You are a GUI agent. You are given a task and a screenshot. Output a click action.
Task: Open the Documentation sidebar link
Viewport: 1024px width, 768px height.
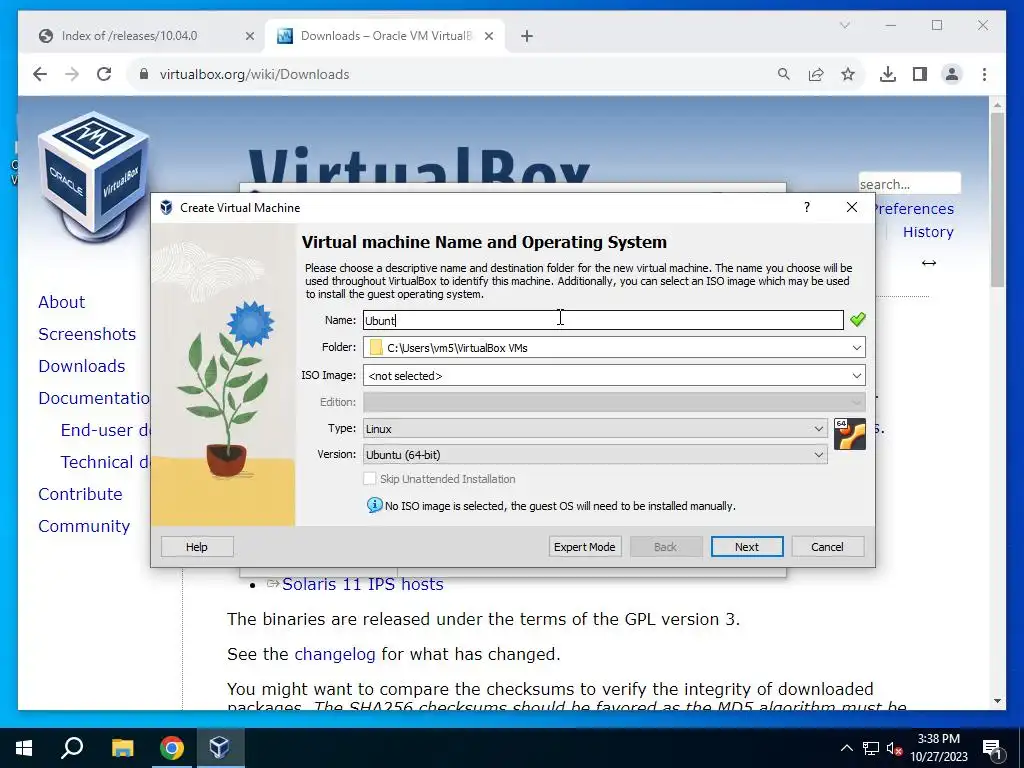tap(94, 398)
